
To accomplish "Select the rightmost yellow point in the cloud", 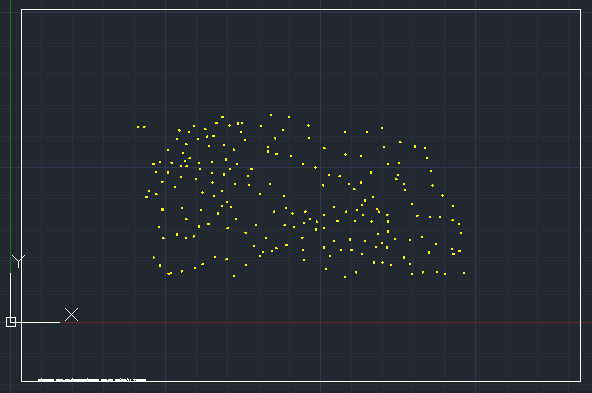I will 464,273.
